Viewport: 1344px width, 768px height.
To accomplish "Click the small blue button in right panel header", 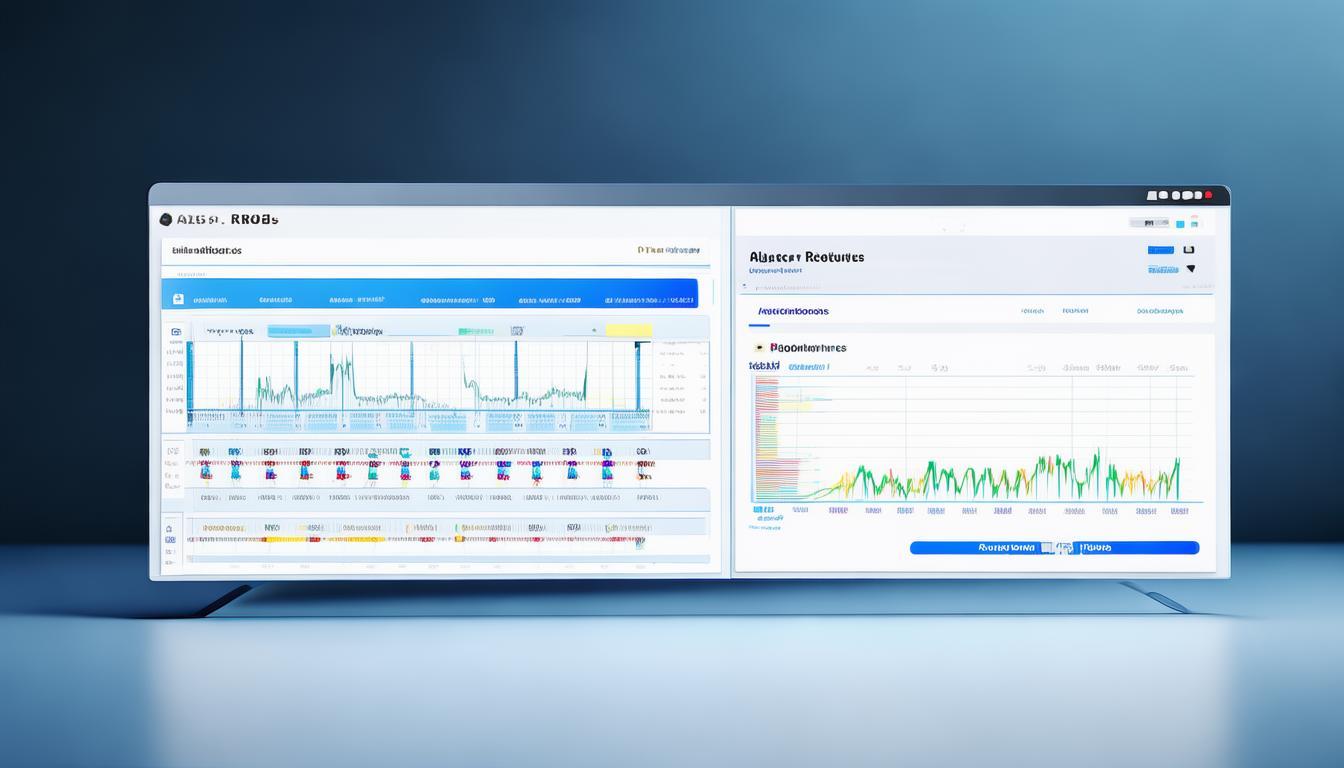I will pos(1160,250).
